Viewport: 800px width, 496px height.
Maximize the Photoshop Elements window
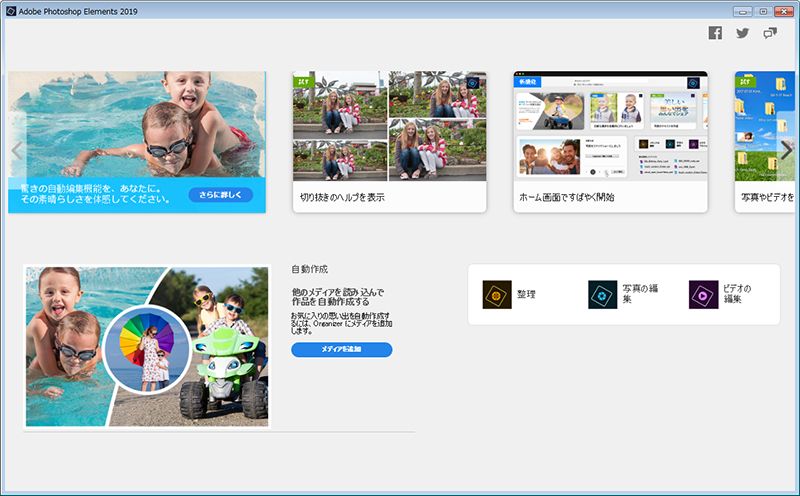point(763,11)
